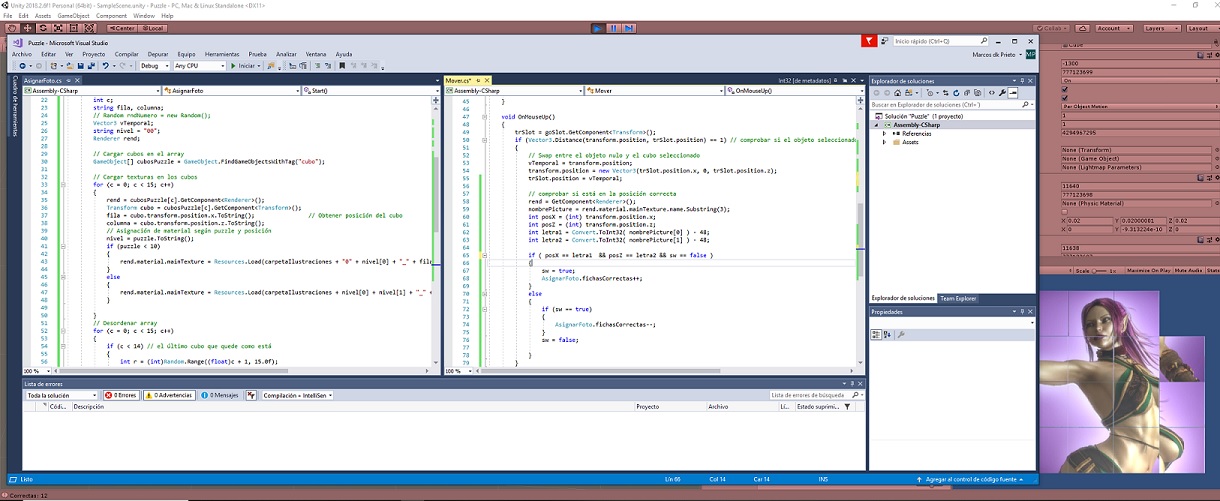Open Depurar menu in Visual Studio
Screen dimensions: 1220x501
(x=158, y=54)
